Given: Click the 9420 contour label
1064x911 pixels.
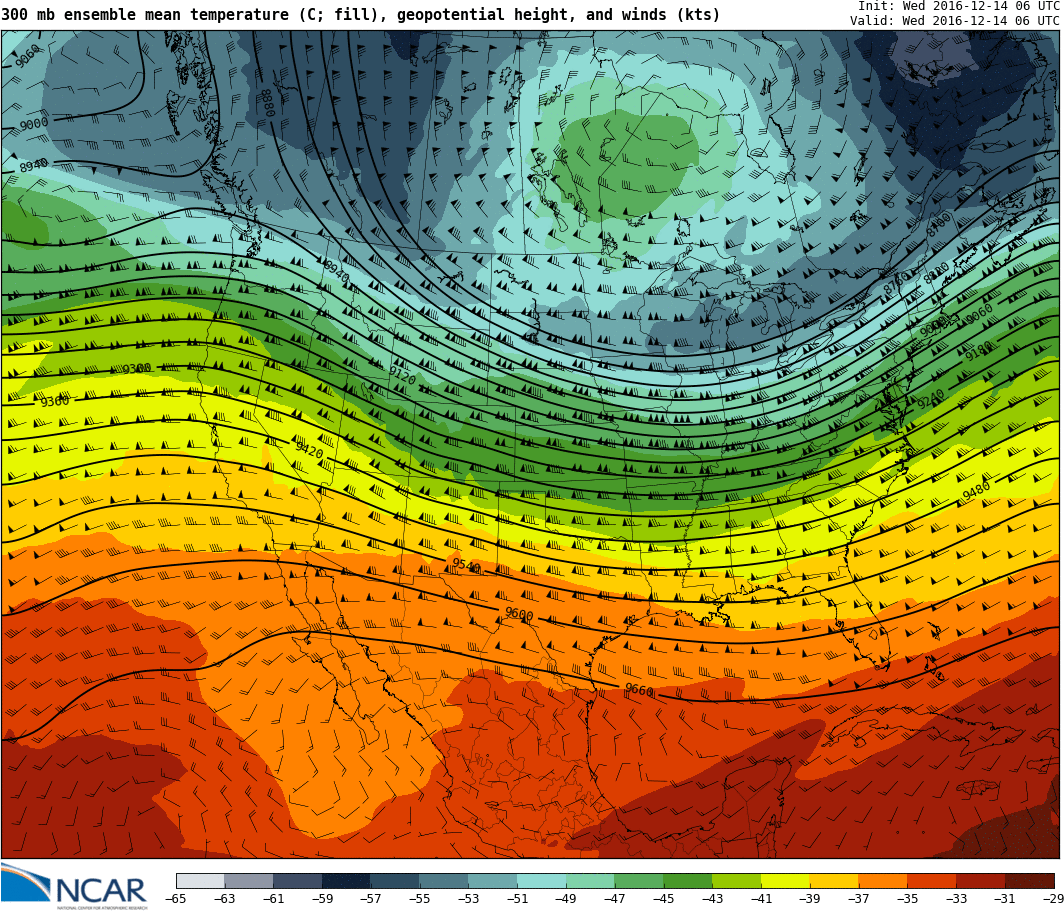Looking at the screenshot, I should 309,448.
